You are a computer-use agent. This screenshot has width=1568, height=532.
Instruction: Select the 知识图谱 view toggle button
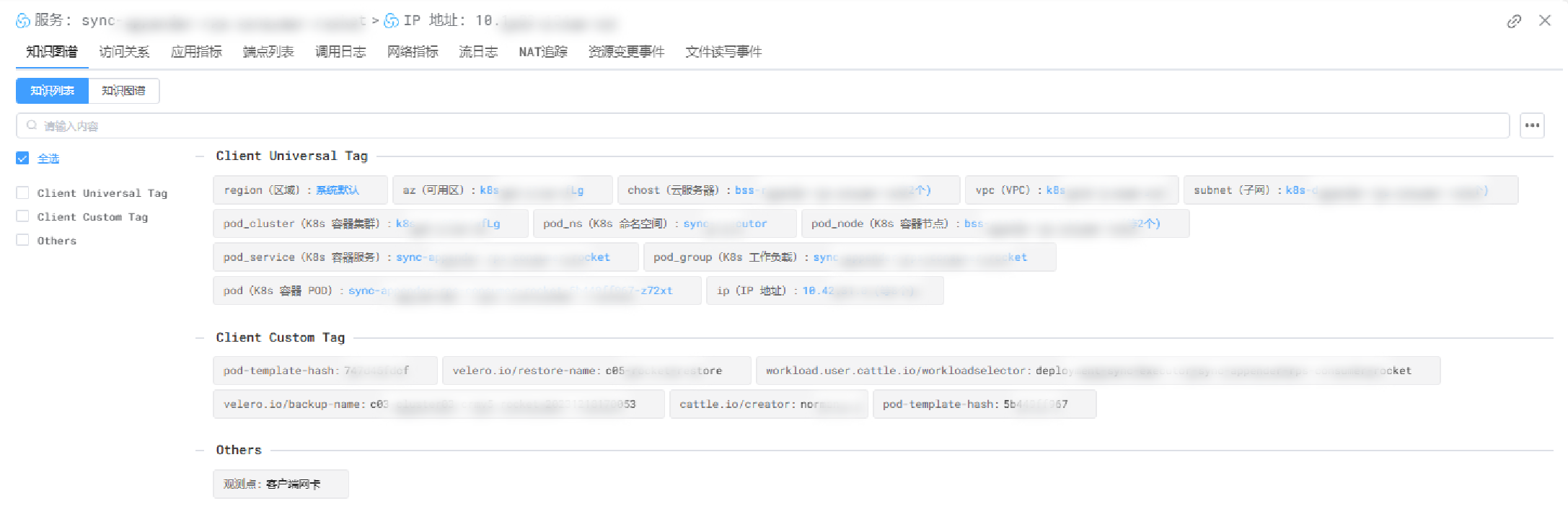coord(123,91)
